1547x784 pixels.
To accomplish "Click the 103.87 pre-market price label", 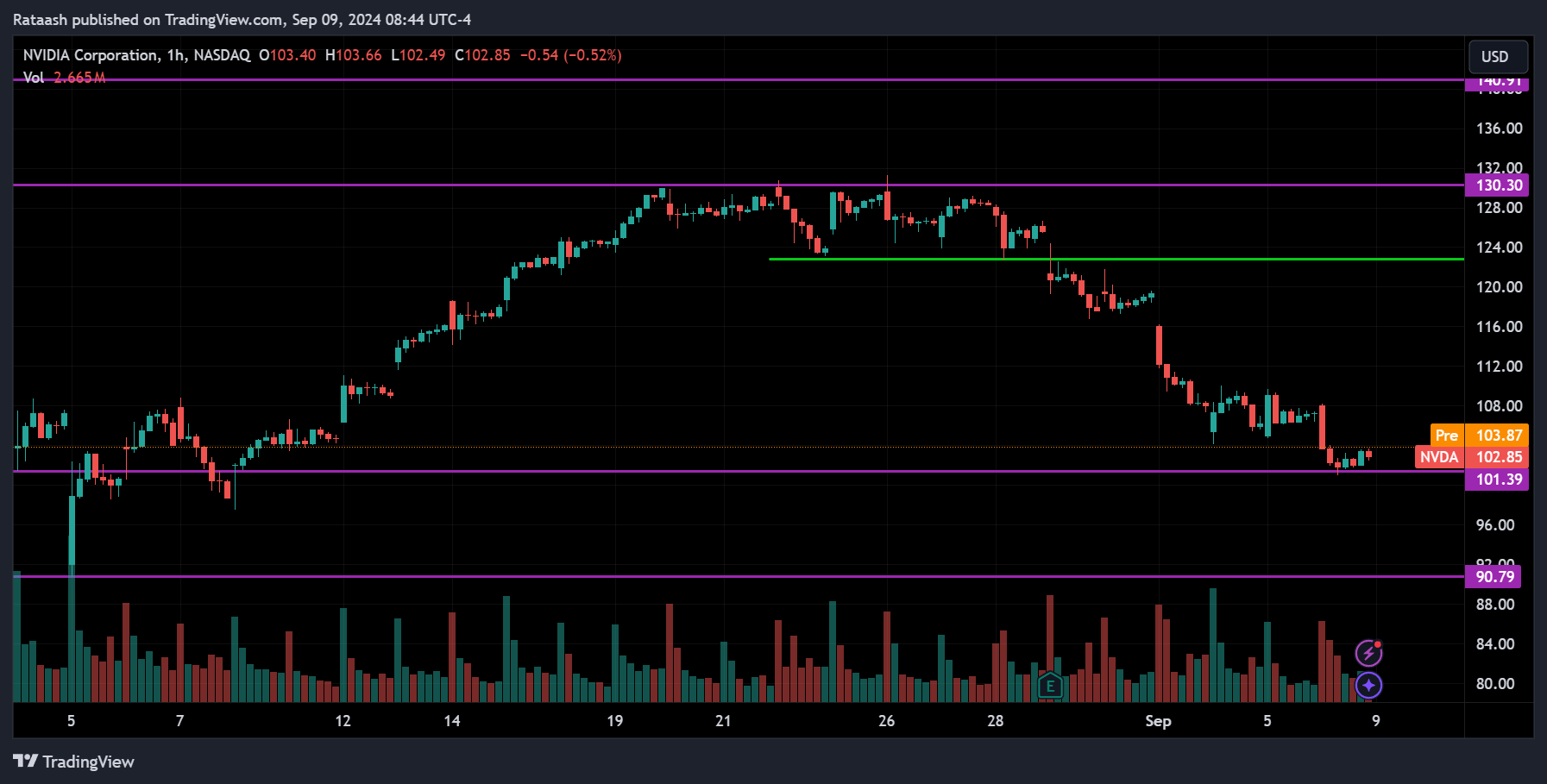I will [x=1498, y=436].
